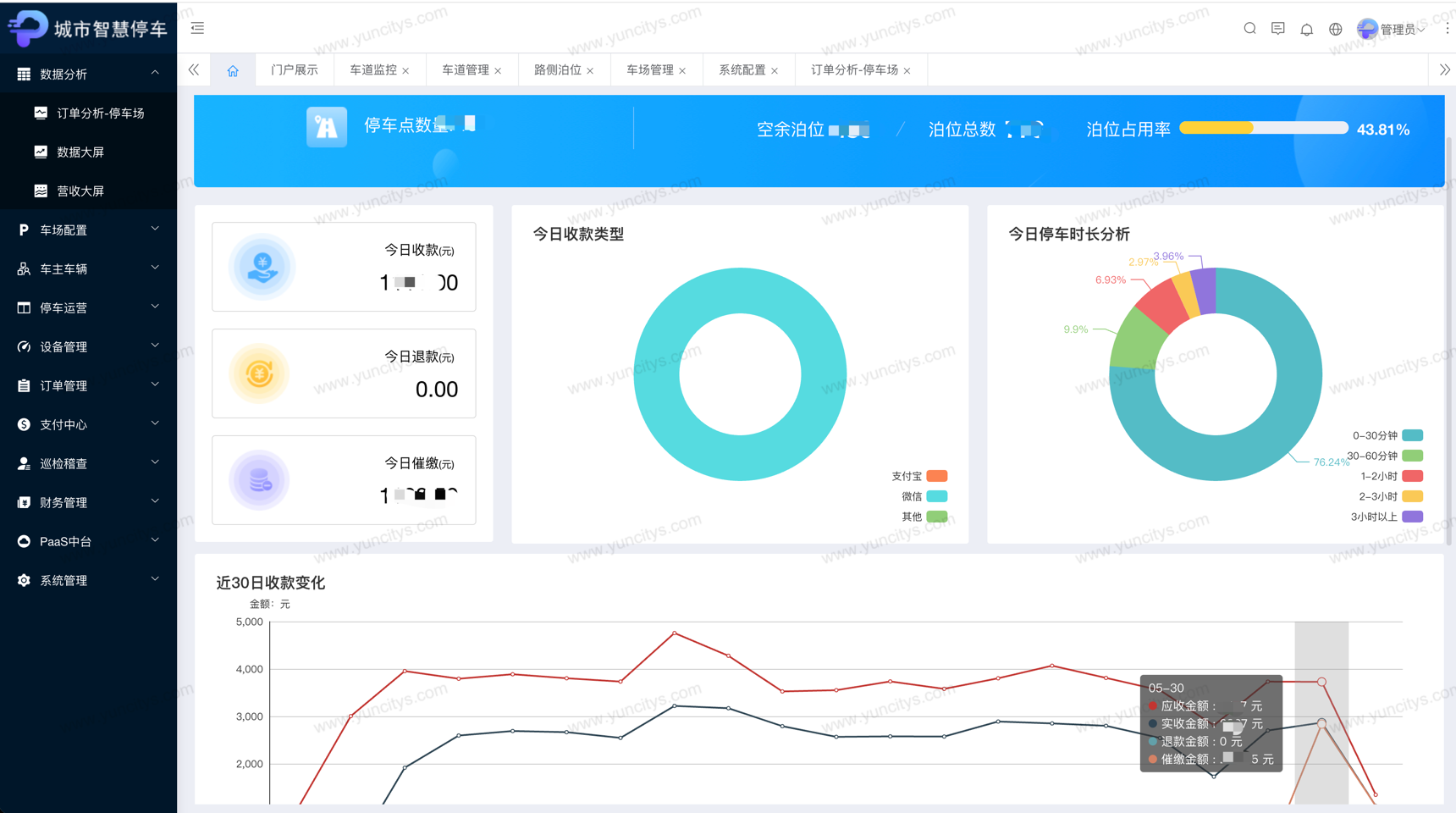Expand the 订单管理 menu chevron

point(155,385)
